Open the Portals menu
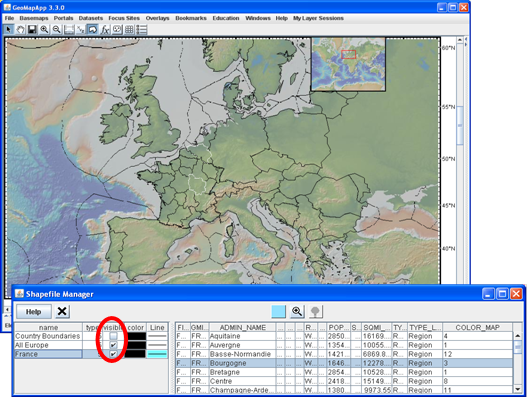Screen dimensions: 529x398 pos(63,18)
